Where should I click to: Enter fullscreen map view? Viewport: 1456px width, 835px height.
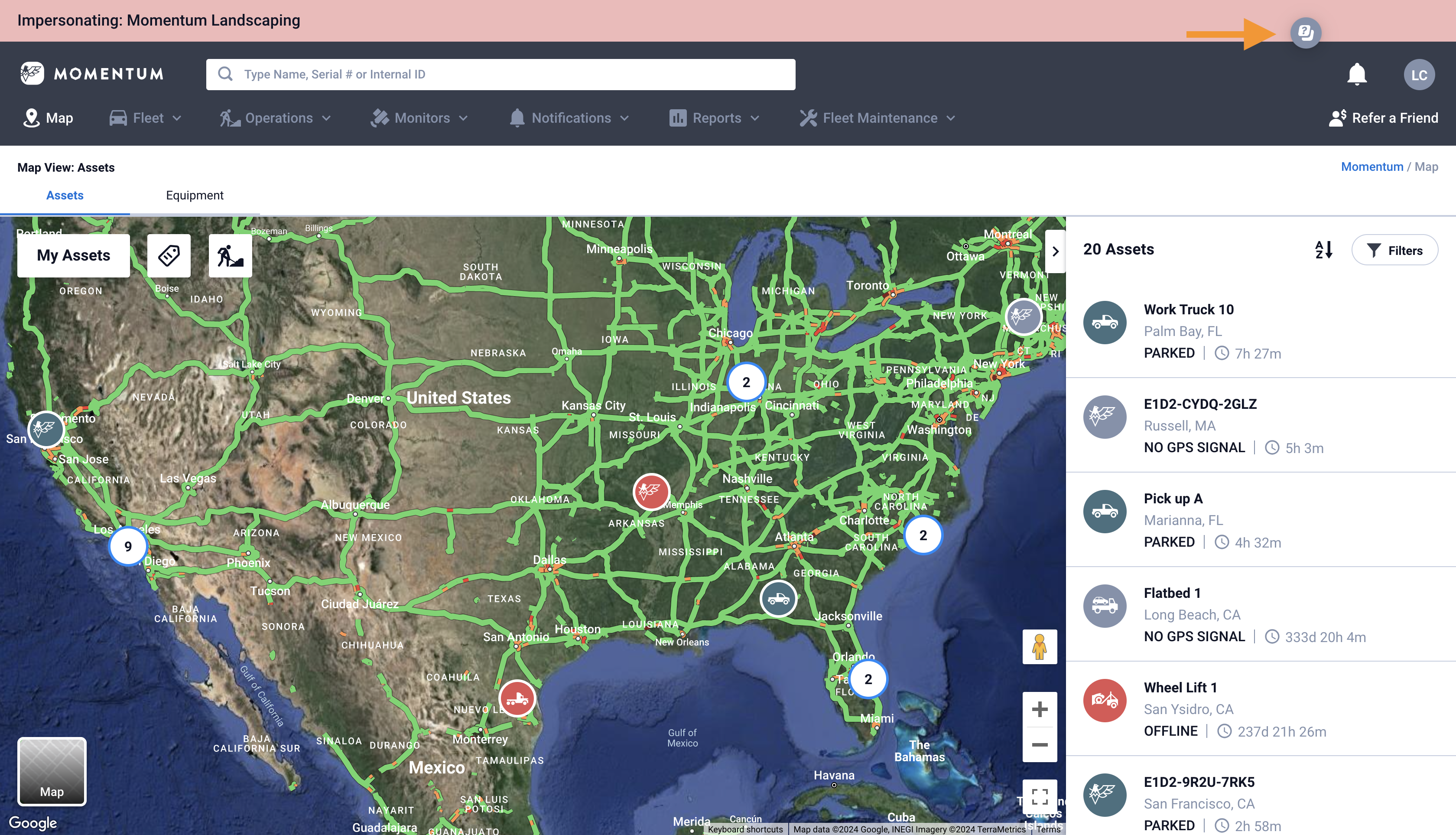[x=1039, y=796]
